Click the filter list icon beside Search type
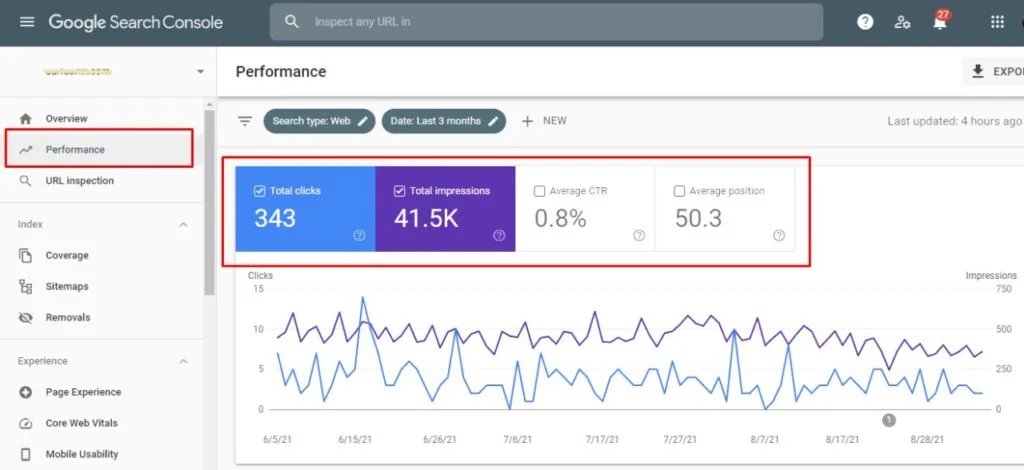The image size is (1024, 470). pyautogui.click(x=245, y=121)
